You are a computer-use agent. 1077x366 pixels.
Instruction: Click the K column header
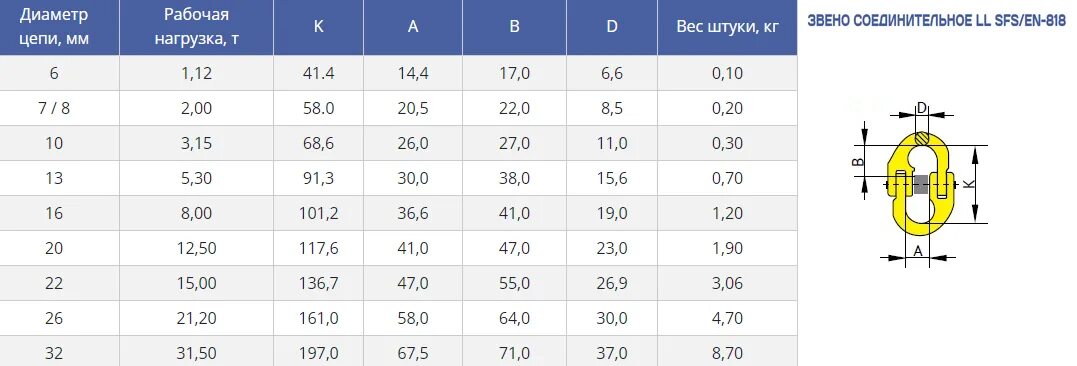point(319,27)
